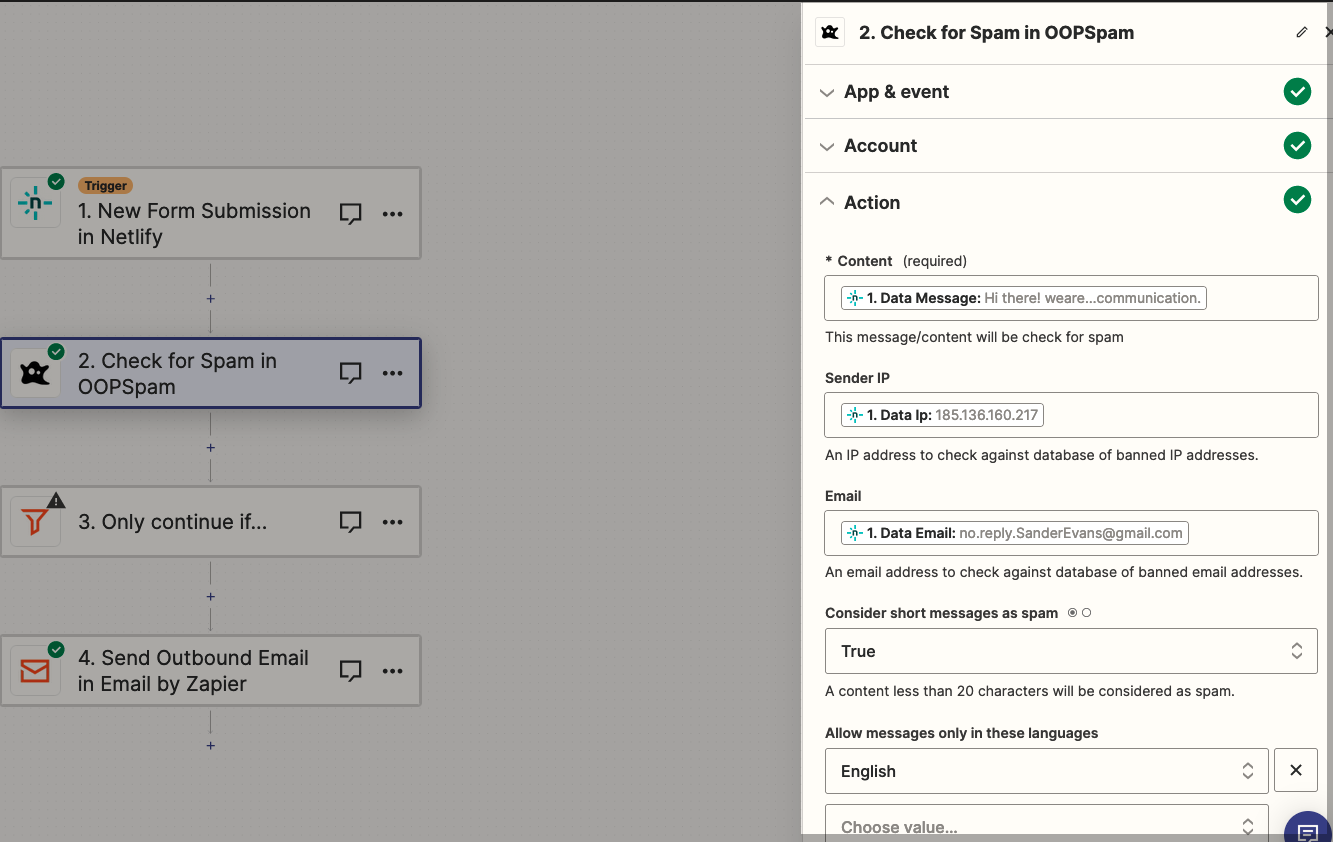Select step 4 Send Outbound Email
Viewport: 1333px width, 842px height.
coord(210,671)
